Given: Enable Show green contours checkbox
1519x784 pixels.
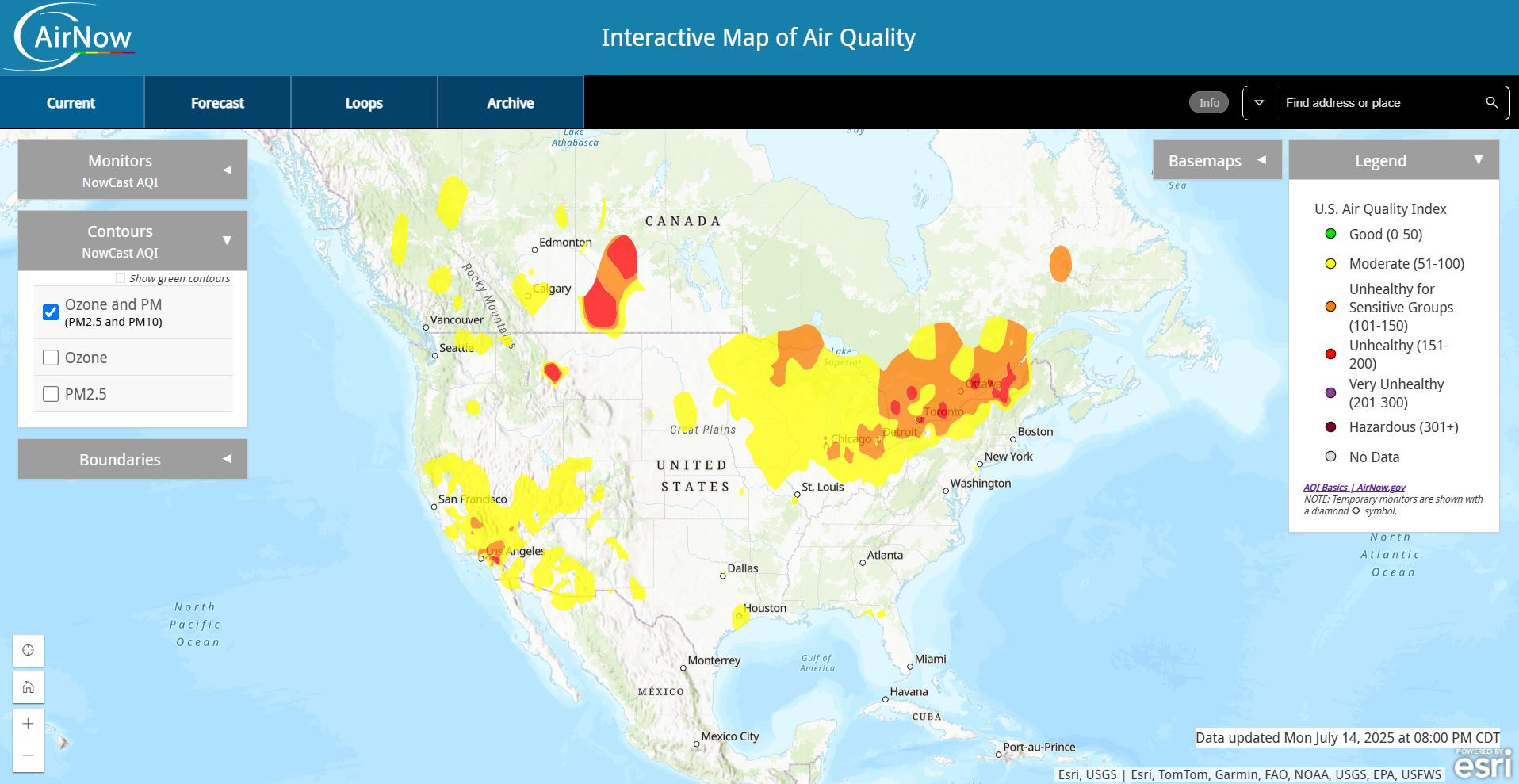Looking at the screenshot, I should 121,278.
